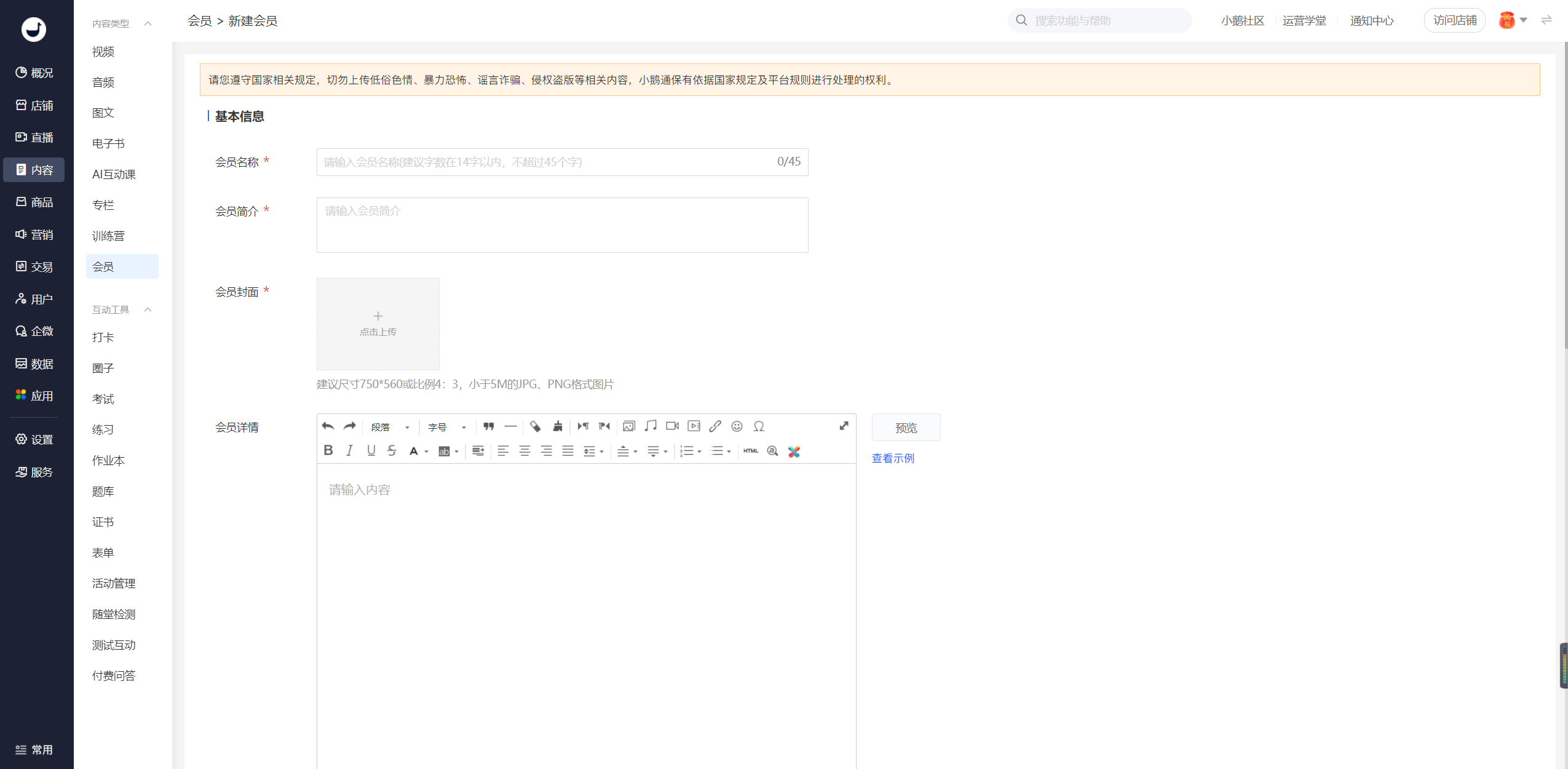1568x769 pixels.
Task: Insert video camera icon in editor
Action: (673, 426)
